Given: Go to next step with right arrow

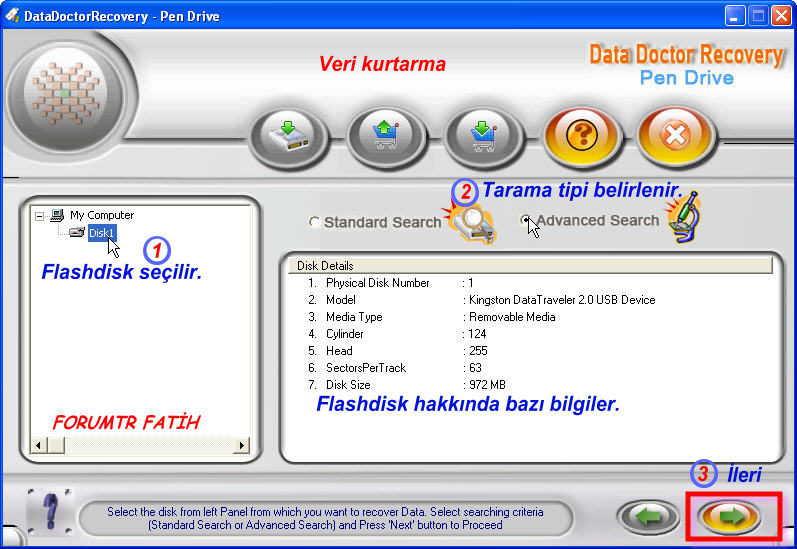Looking at the screenshot, I should (730, 516).
